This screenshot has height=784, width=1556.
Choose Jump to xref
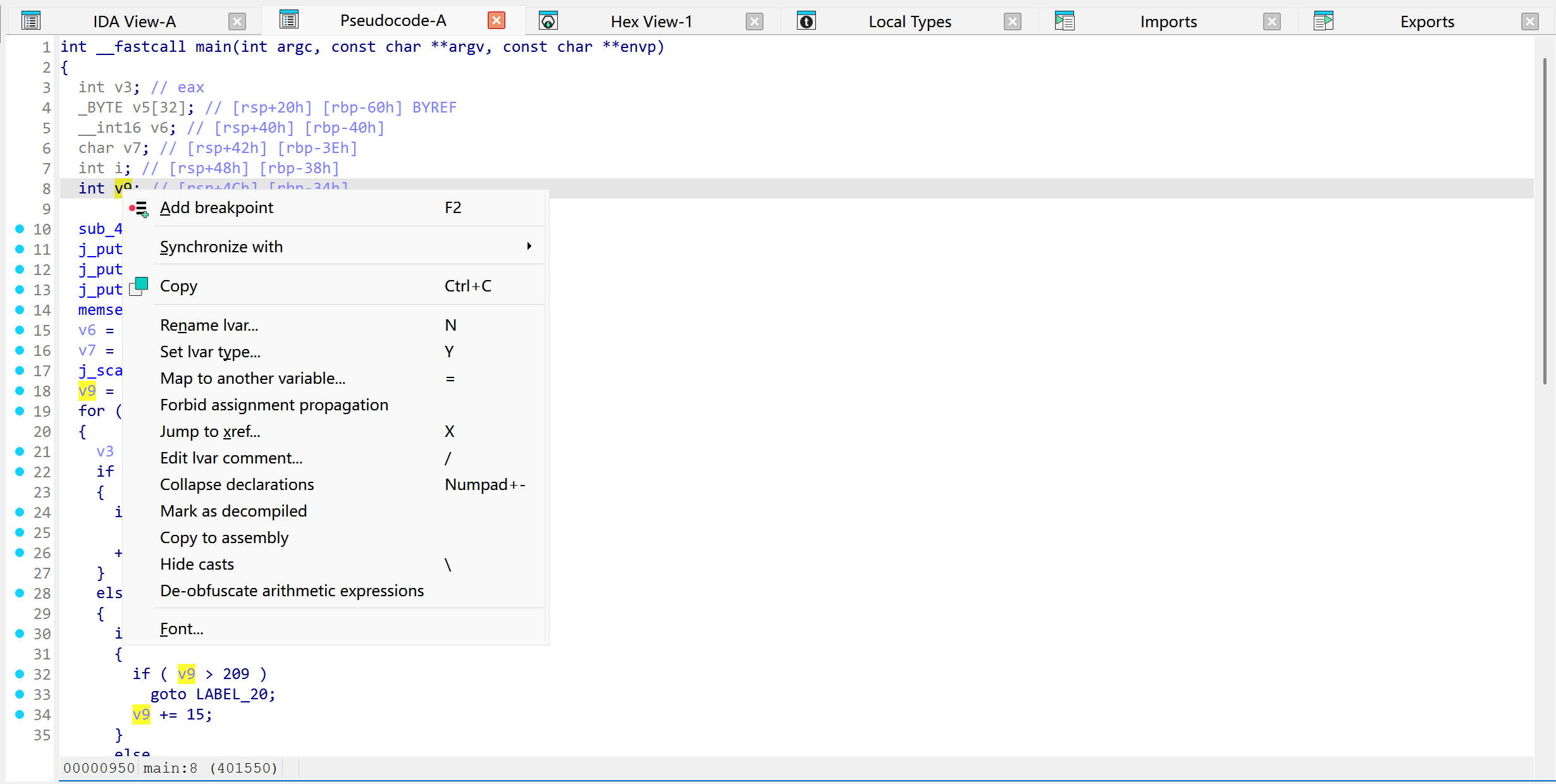[x=210, y=431]
